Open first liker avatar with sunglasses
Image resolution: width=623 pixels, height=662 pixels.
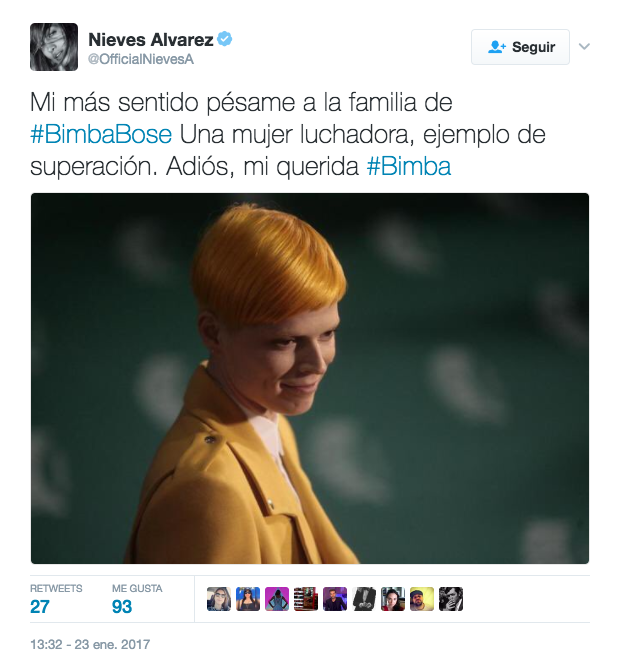[x=219, y=599]
